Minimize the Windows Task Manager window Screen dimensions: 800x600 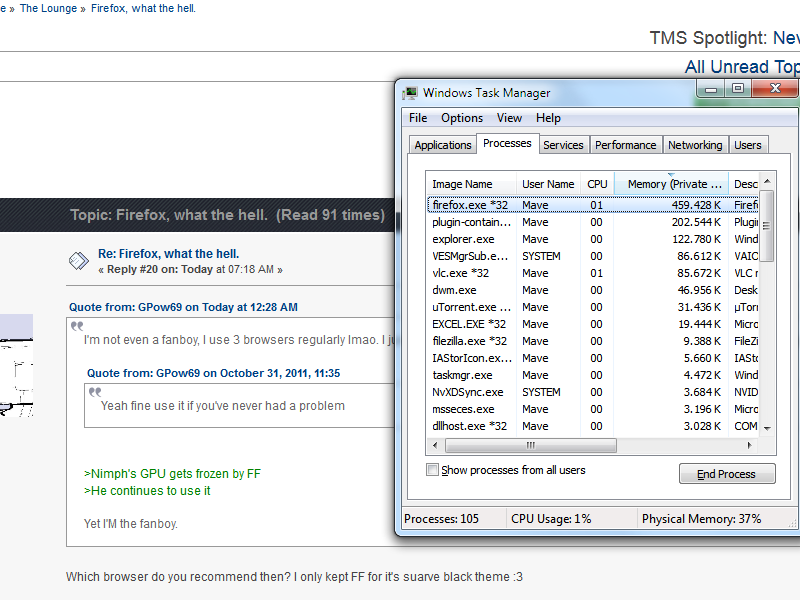pos(711,89)
